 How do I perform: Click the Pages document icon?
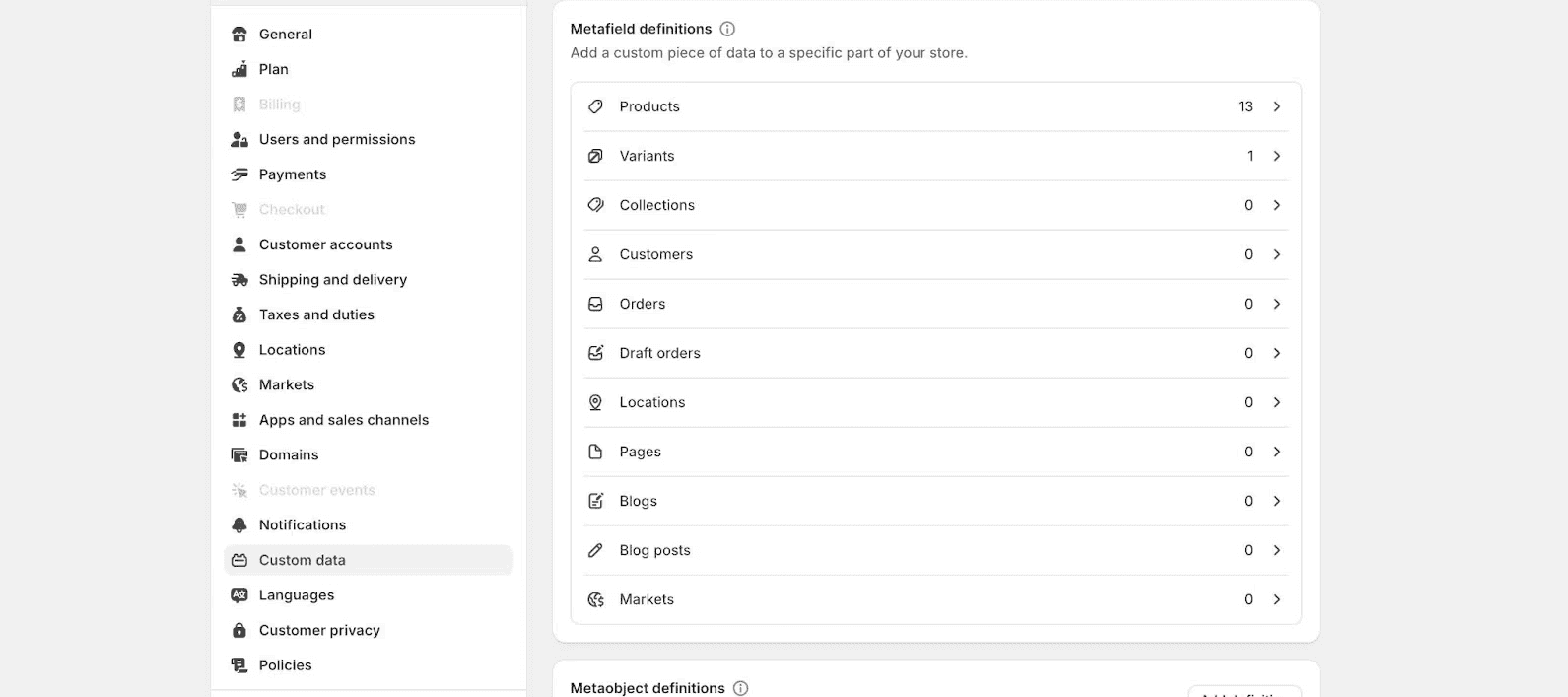coord(595,452)
